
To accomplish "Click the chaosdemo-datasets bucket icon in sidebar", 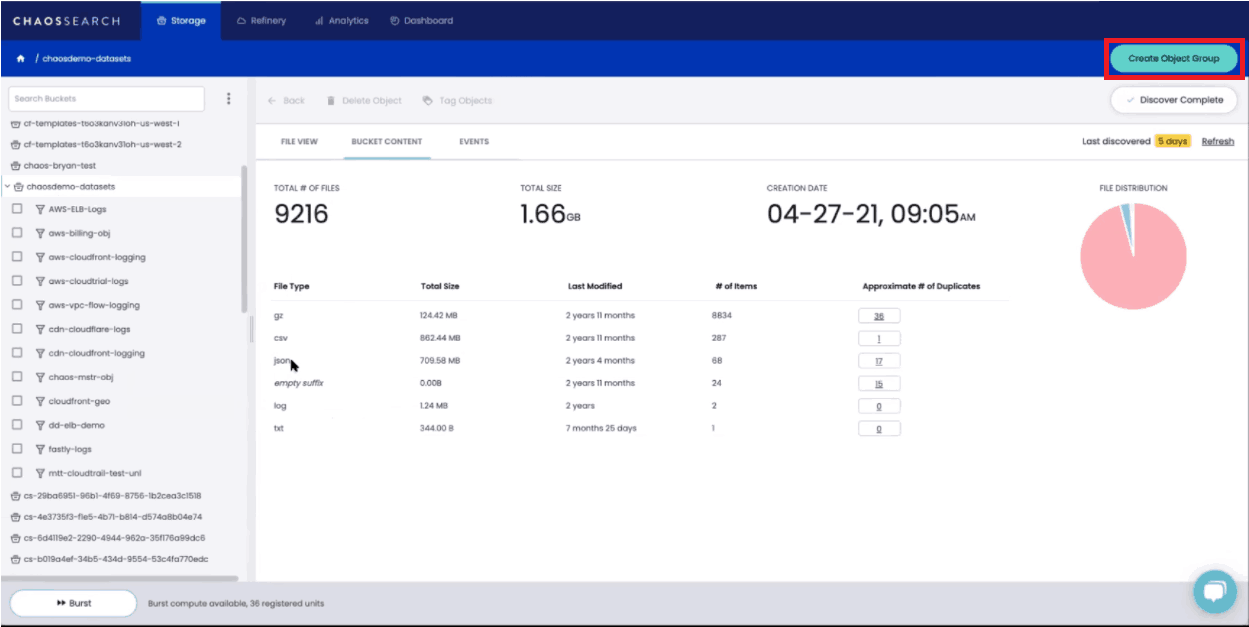I will pos(19,187).
